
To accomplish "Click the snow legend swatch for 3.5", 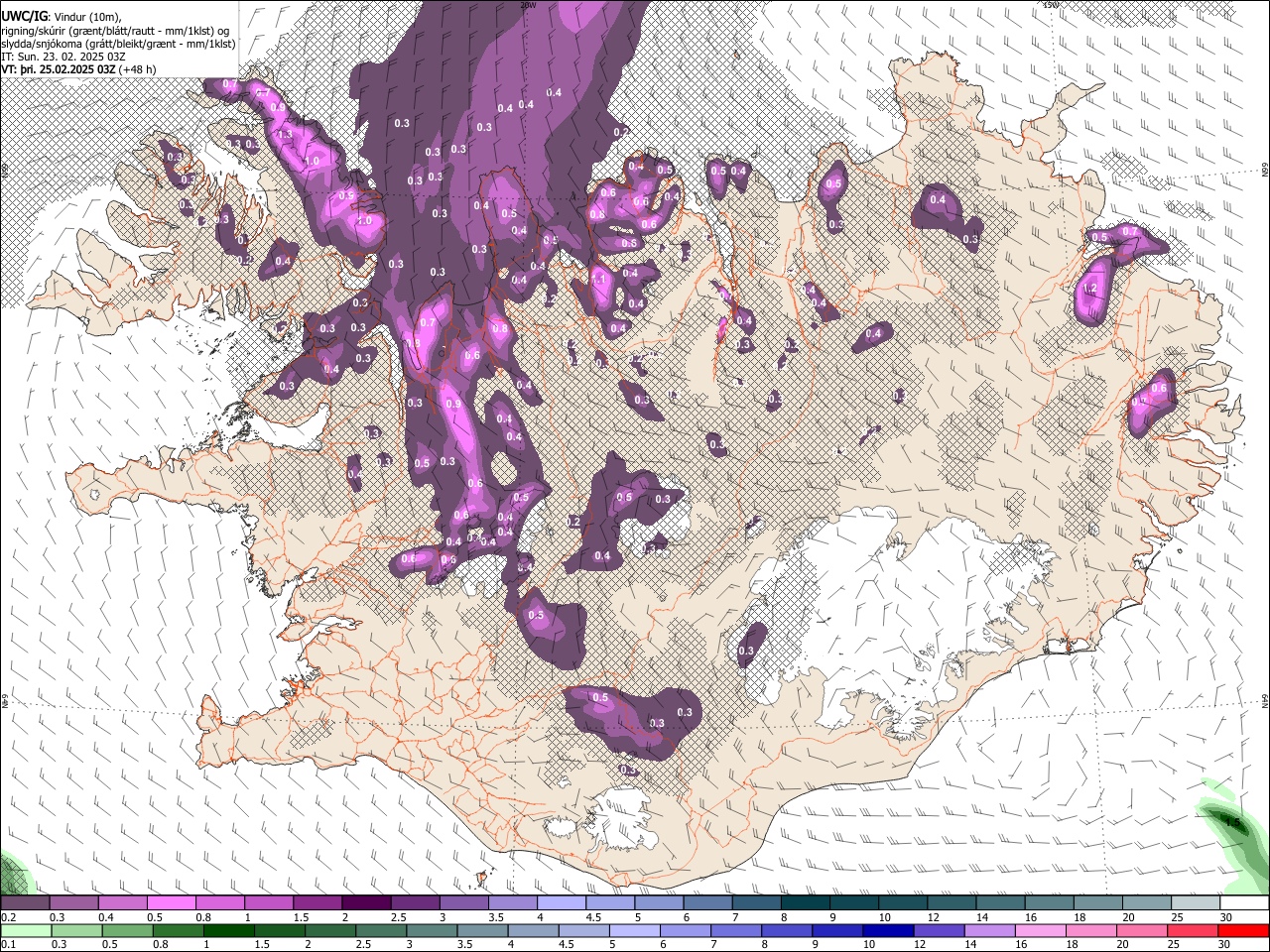I will coord(511,902).
